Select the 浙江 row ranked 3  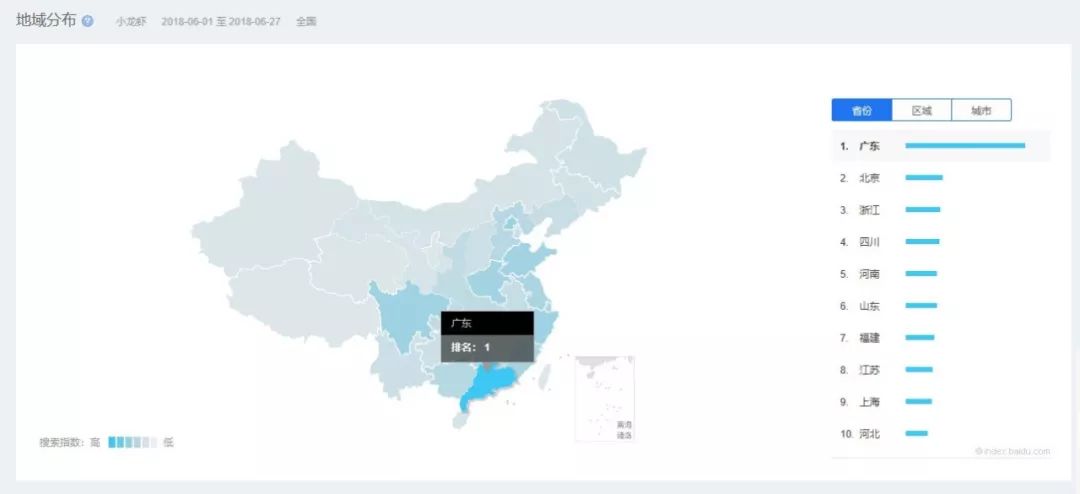coord(941,210)
